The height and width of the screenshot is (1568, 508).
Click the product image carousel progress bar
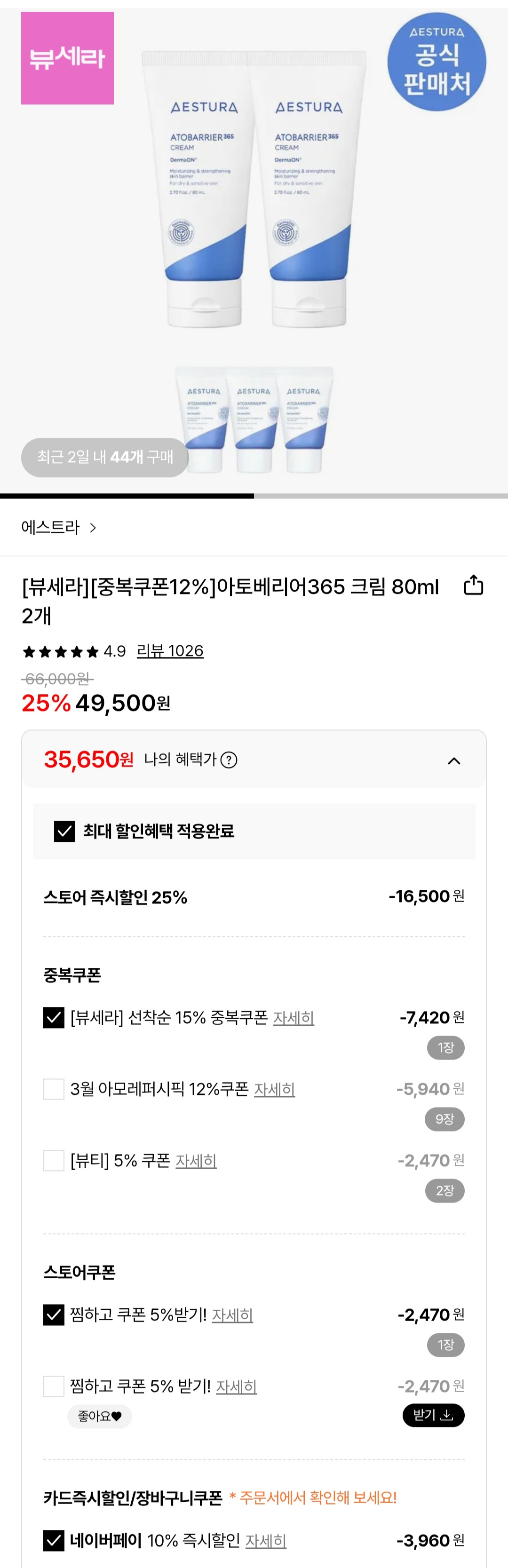[254, 496]
